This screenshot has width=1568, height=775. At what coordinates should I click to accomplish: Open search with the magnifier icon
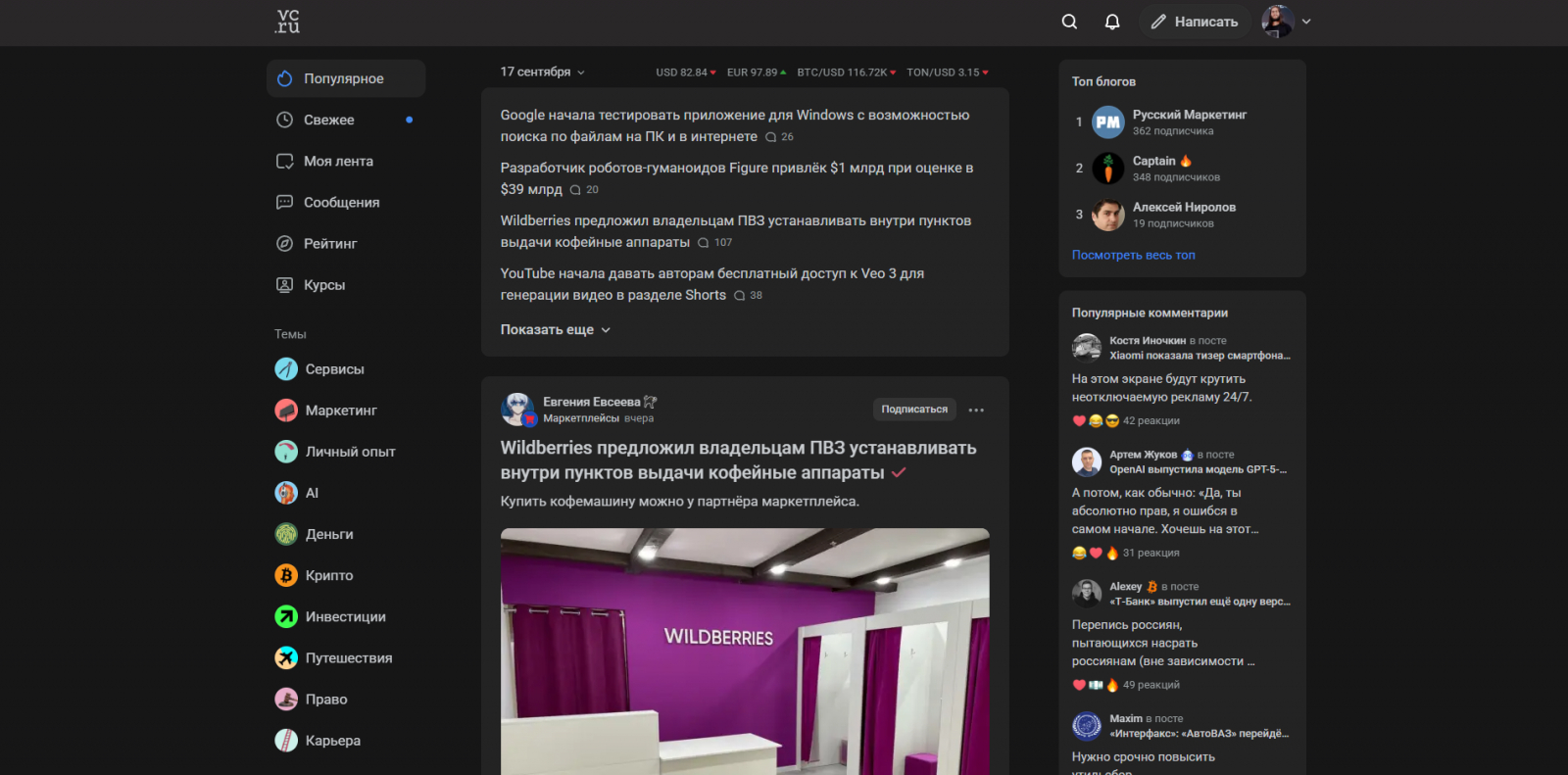1069,22
